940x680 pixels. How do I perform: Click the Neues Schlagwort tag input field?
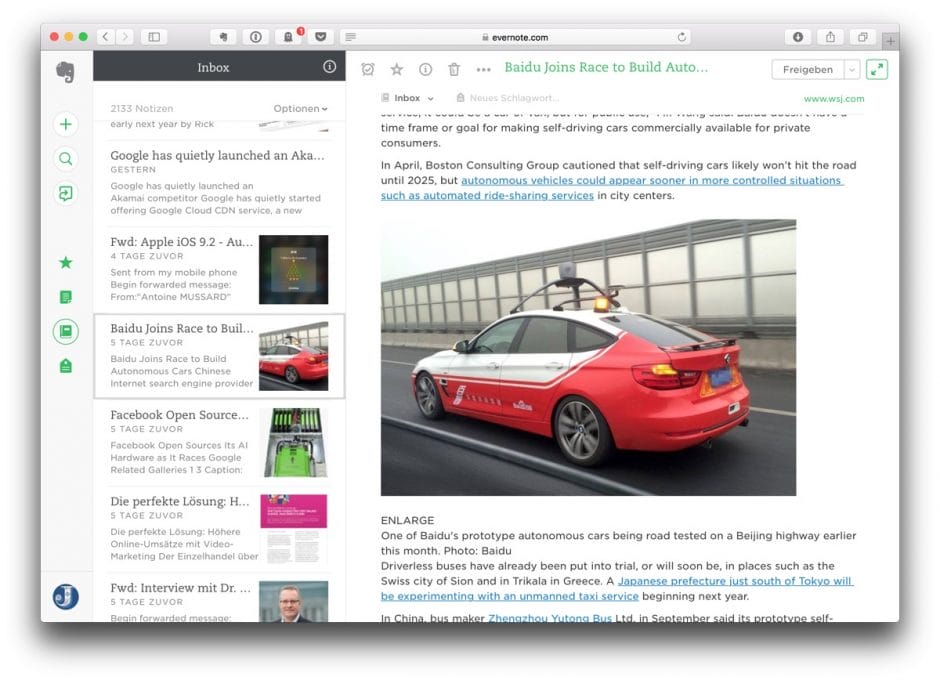pyautogui.click(x=512, y=98)
